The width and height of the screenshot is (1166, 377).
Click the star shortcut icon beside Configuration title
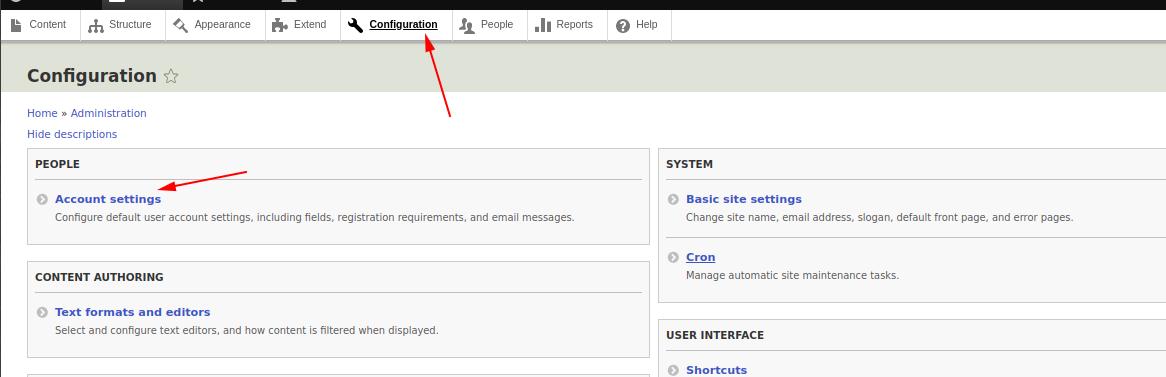(171, 76)
